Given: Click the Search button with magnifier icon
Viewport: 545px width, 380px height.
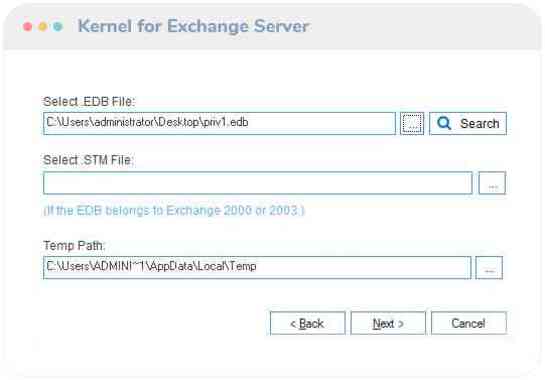Looking at the screenshot, I should pos(468,123).
